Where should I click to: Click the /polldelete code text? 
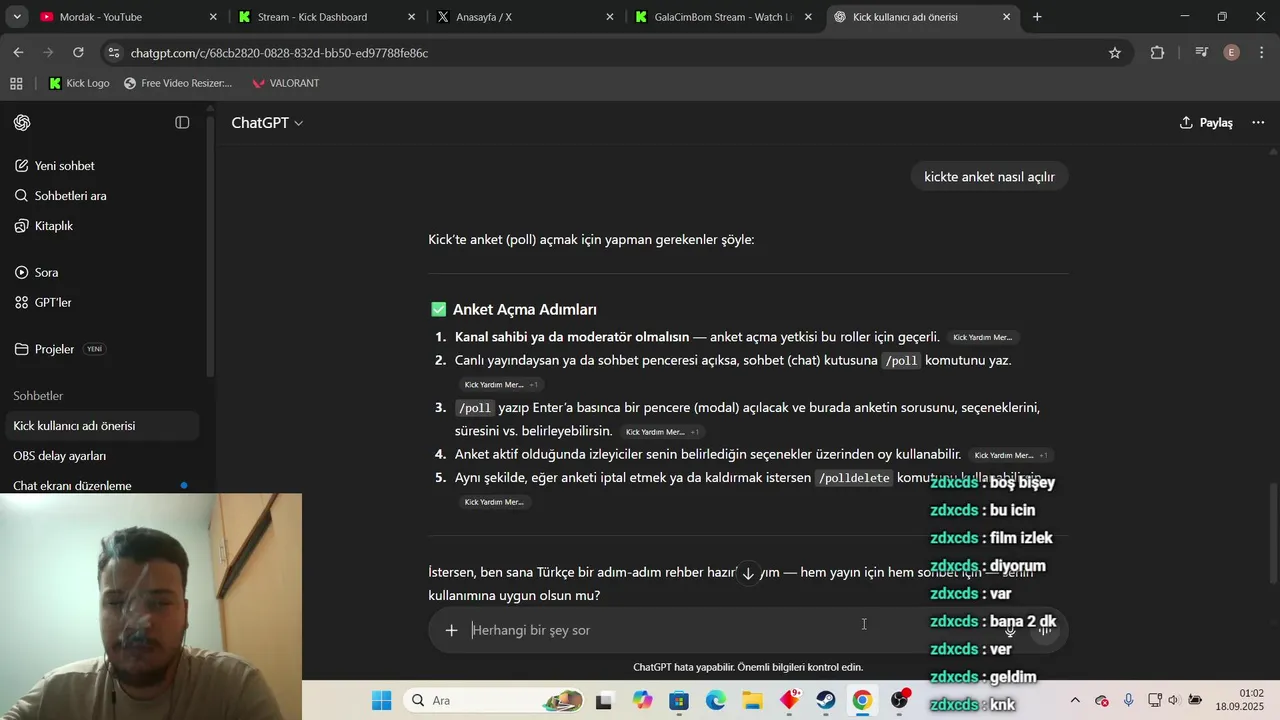854,479
